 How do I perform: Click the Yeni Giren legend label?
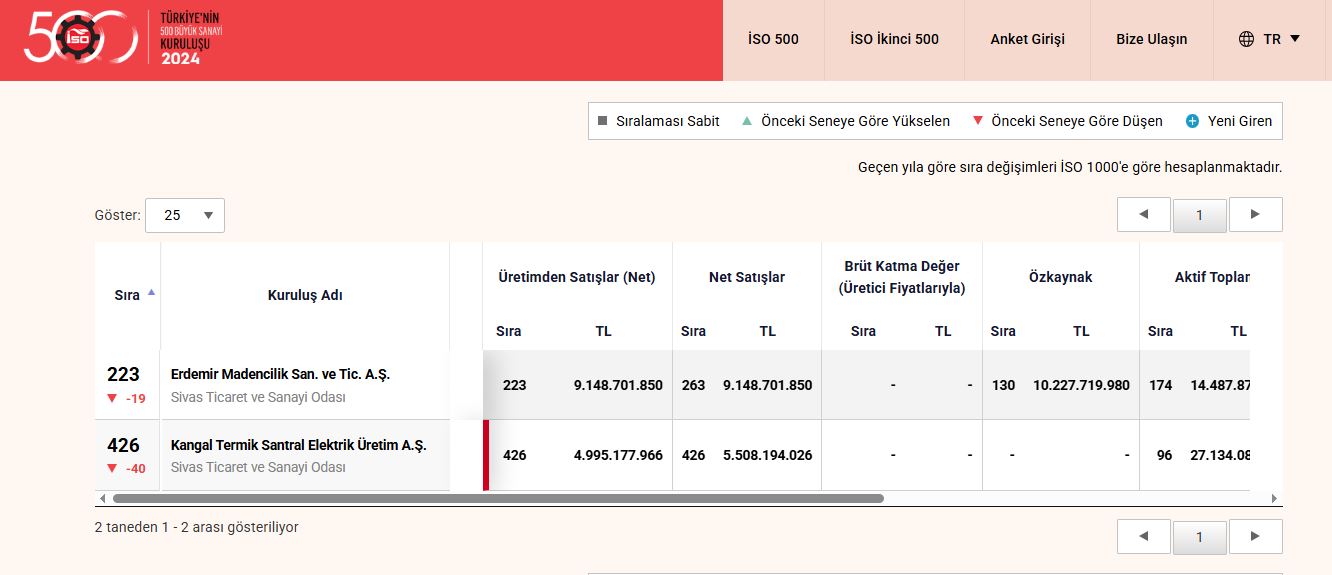point(1240,121)
